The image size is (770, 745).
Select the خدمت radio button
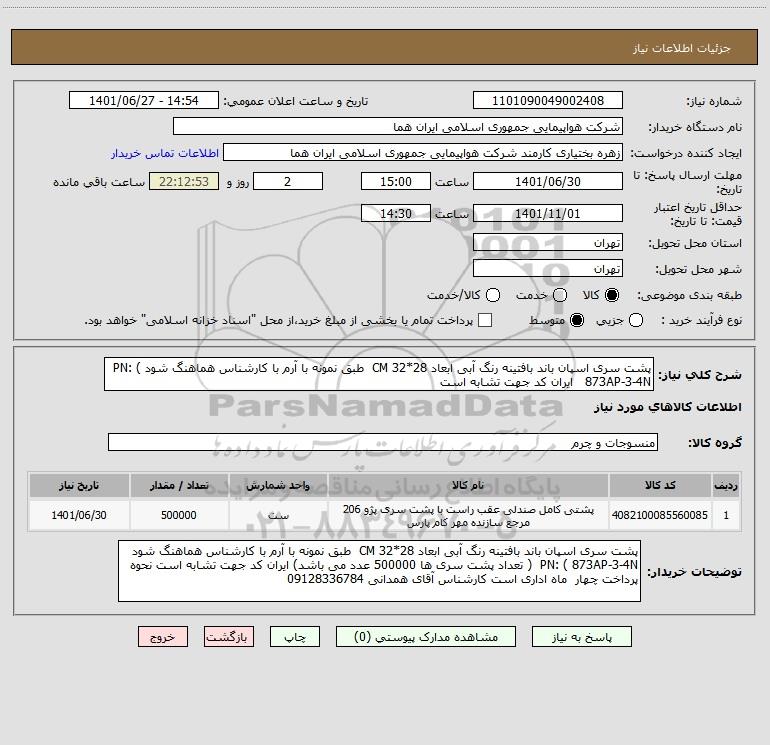point(560,295)
